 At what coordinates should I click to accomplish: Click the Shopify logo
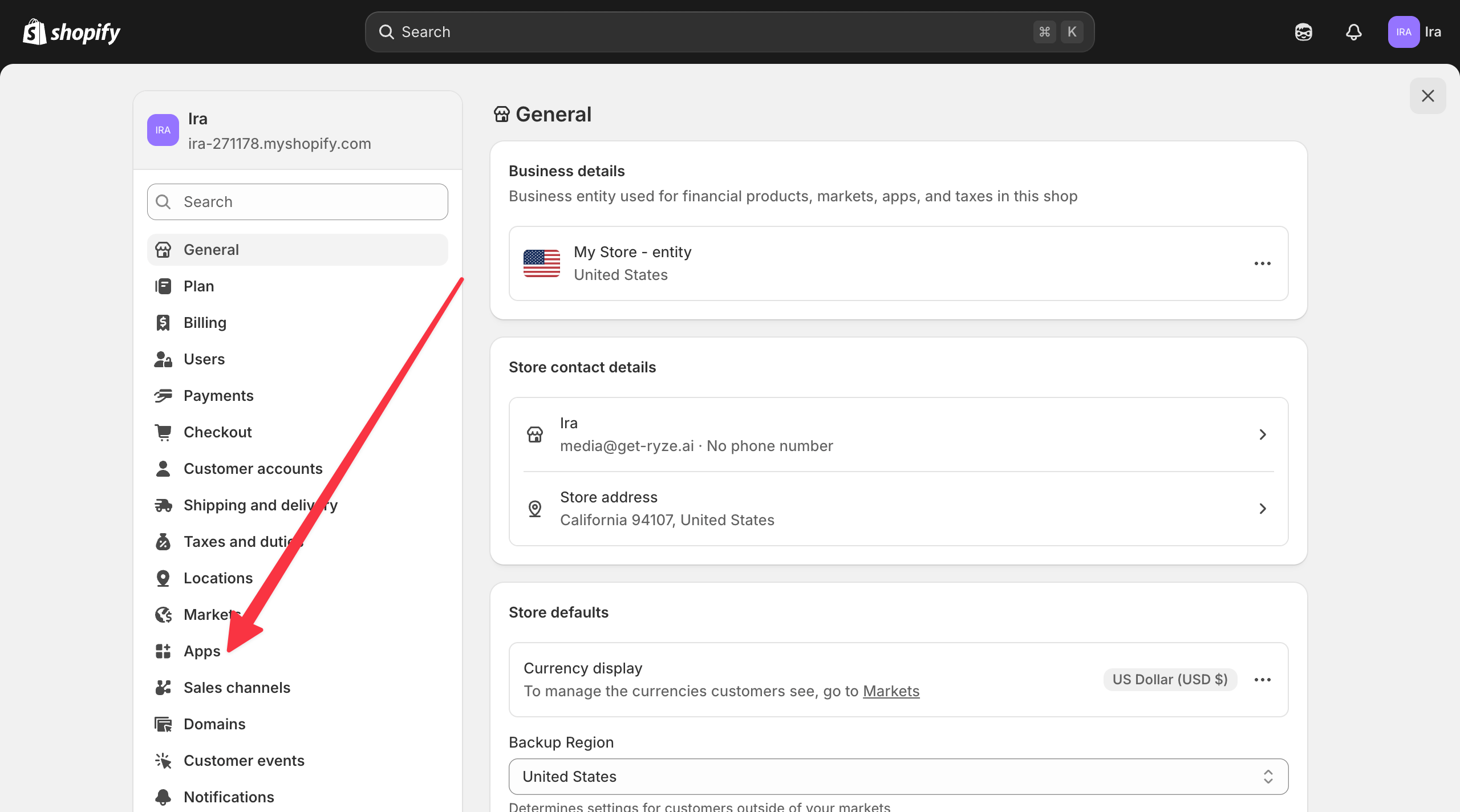[71, 32]
